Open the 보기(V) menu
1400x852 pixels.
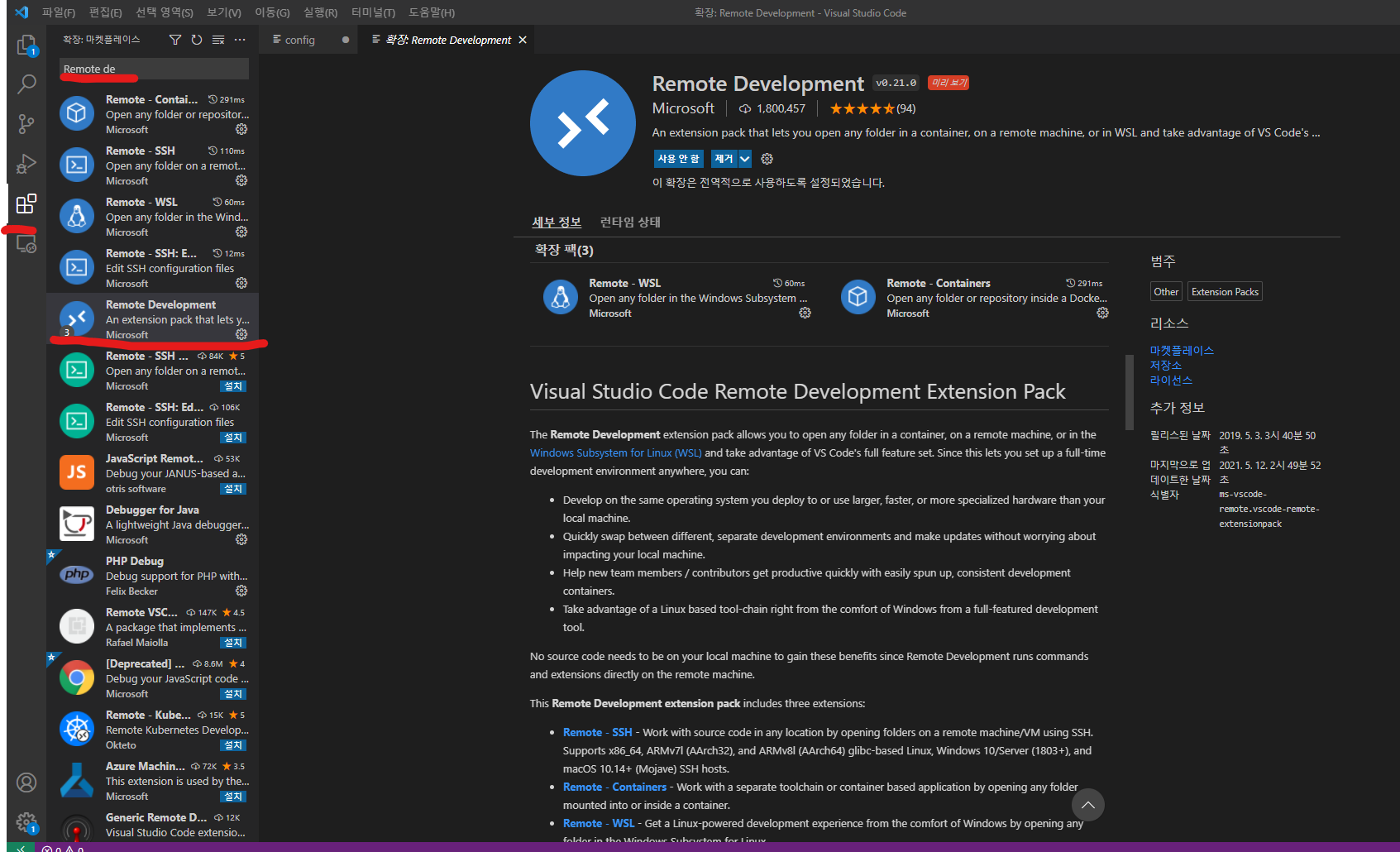click(224, 12)
